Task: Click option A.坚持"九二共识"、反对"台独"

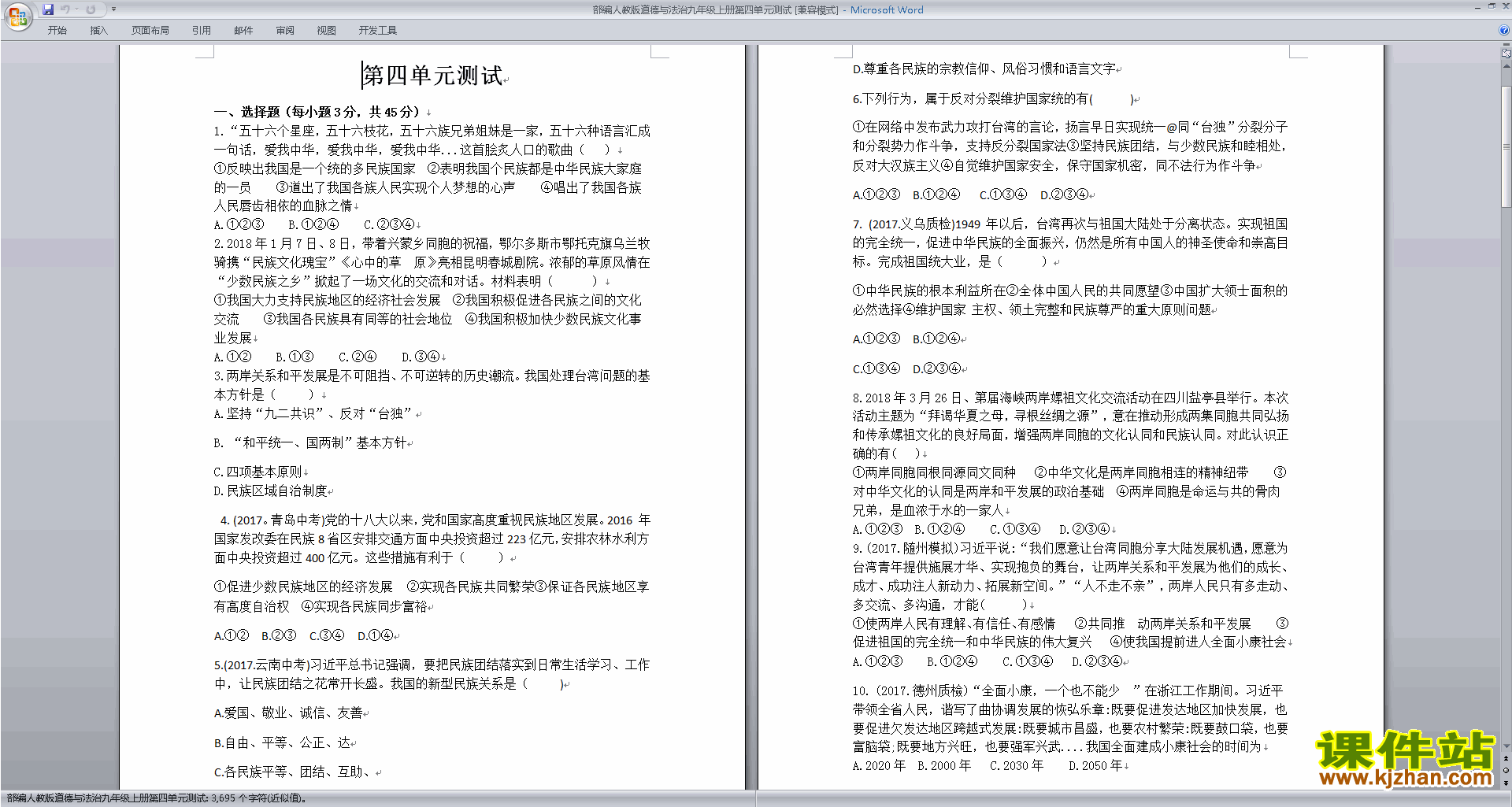Action: click(313, 413)
